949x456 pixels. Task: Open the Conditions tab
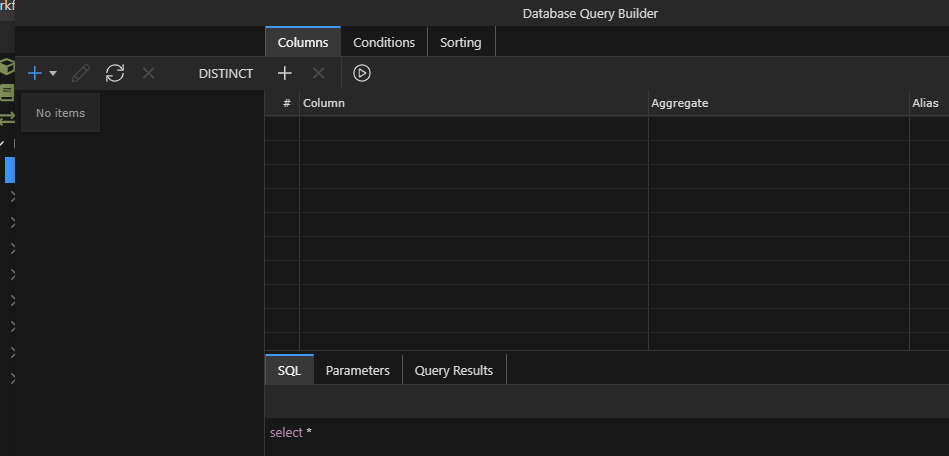pos(384,42)
